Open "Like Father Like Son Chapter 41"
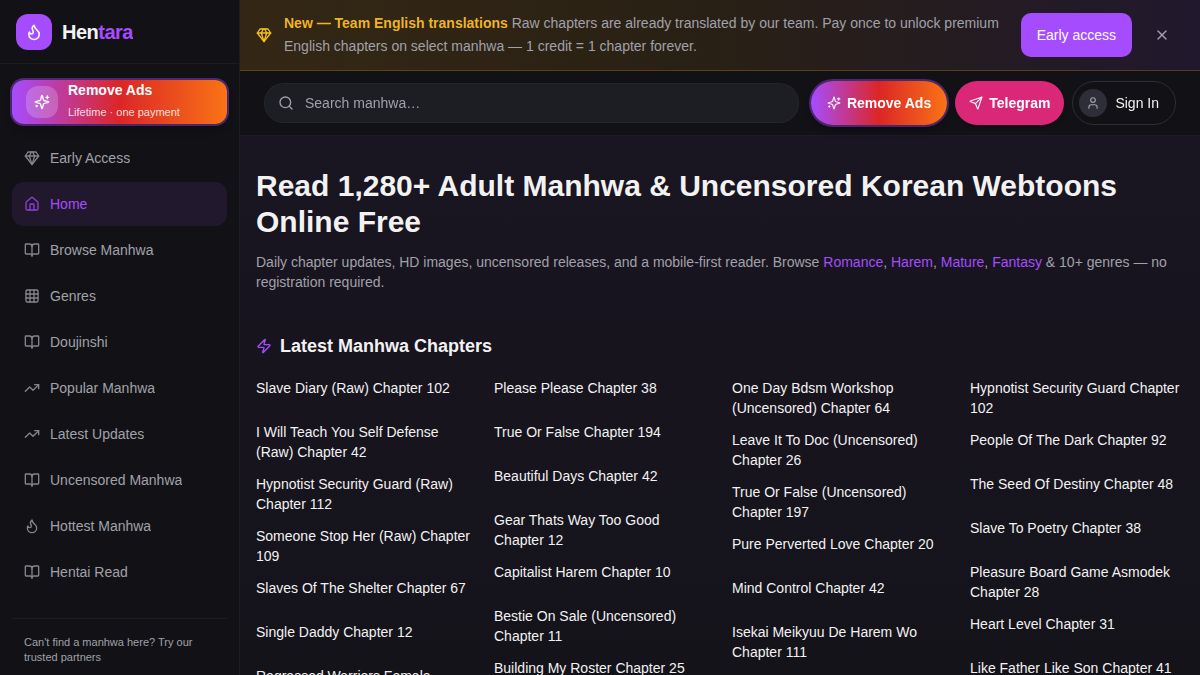The width and height of the screenshot is (1200, 675). pos(1070,668)
